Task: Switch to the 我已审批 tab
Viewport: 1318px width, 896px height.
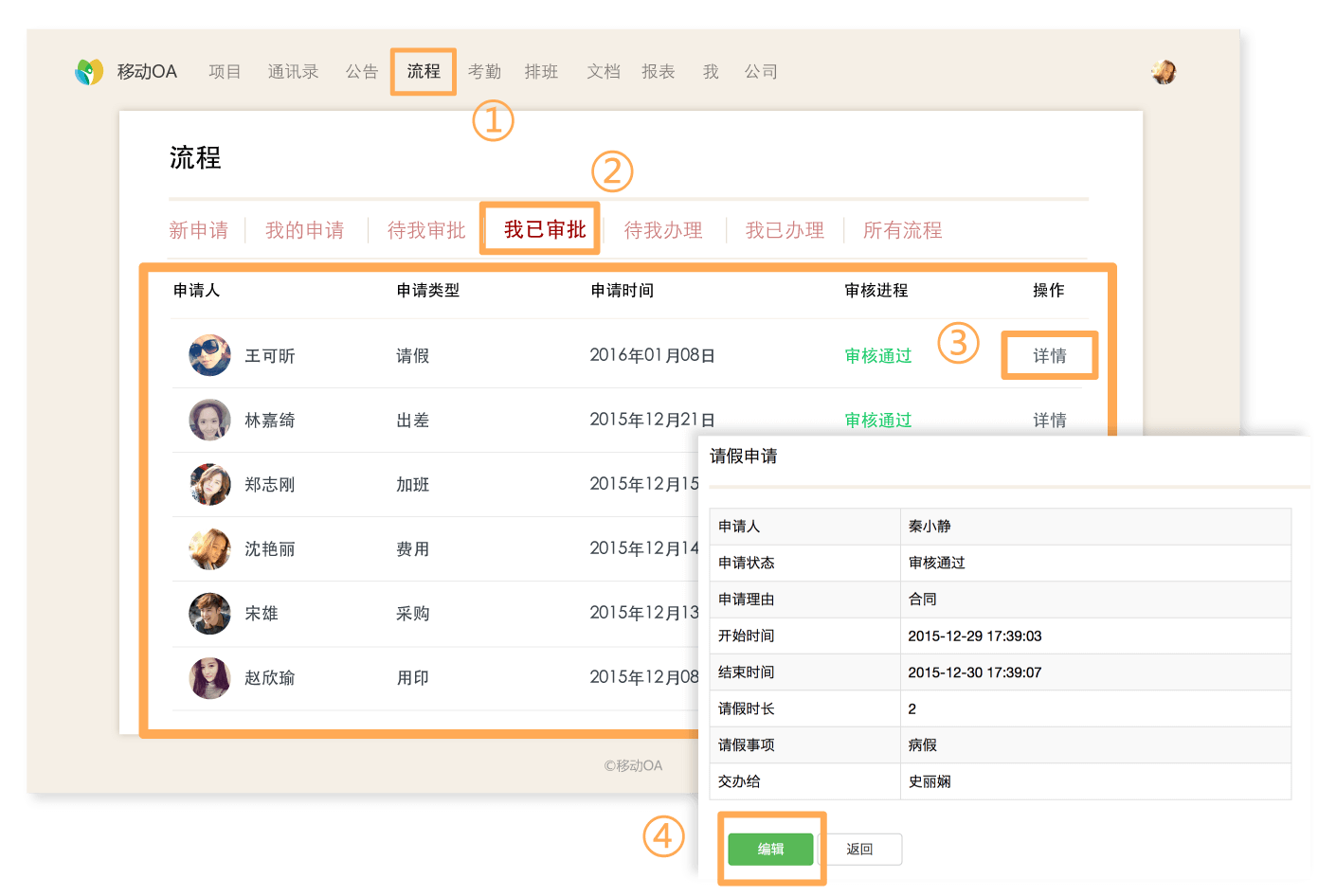Action: click(545, 230)
